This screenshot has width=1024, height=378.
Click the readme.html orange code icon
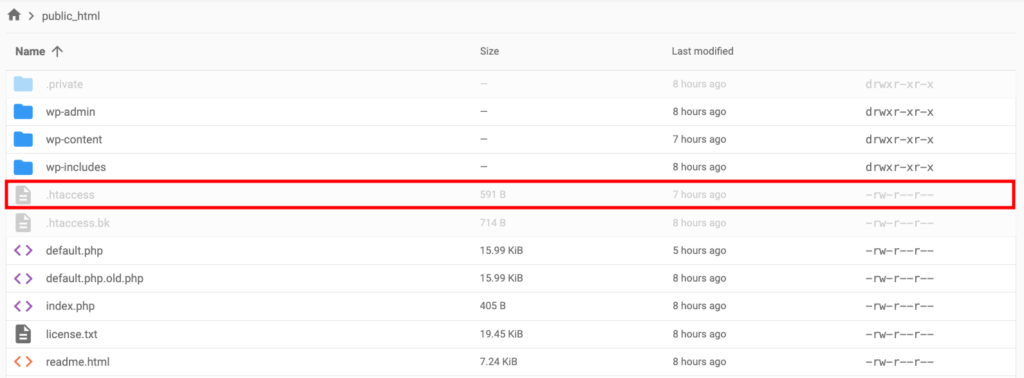[x=24, y=361]
